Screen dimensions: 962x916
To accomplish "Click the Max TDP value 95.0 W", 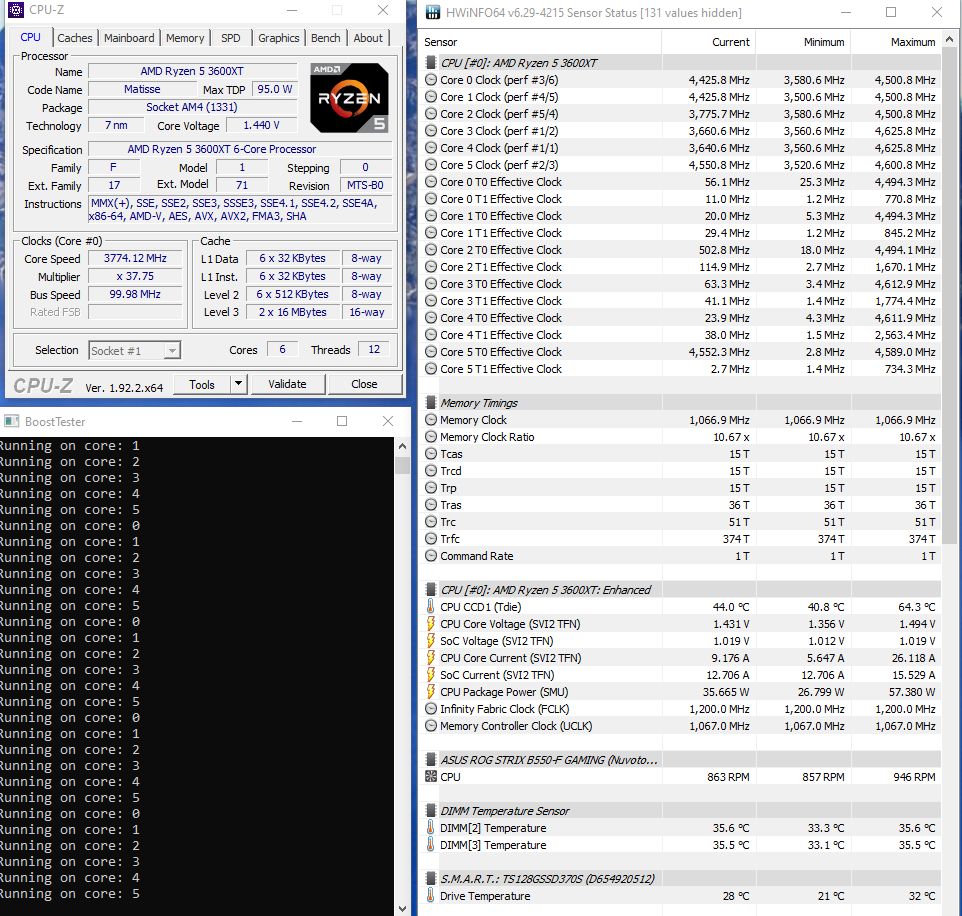I will pyautogui.click(x=275, y=89).
